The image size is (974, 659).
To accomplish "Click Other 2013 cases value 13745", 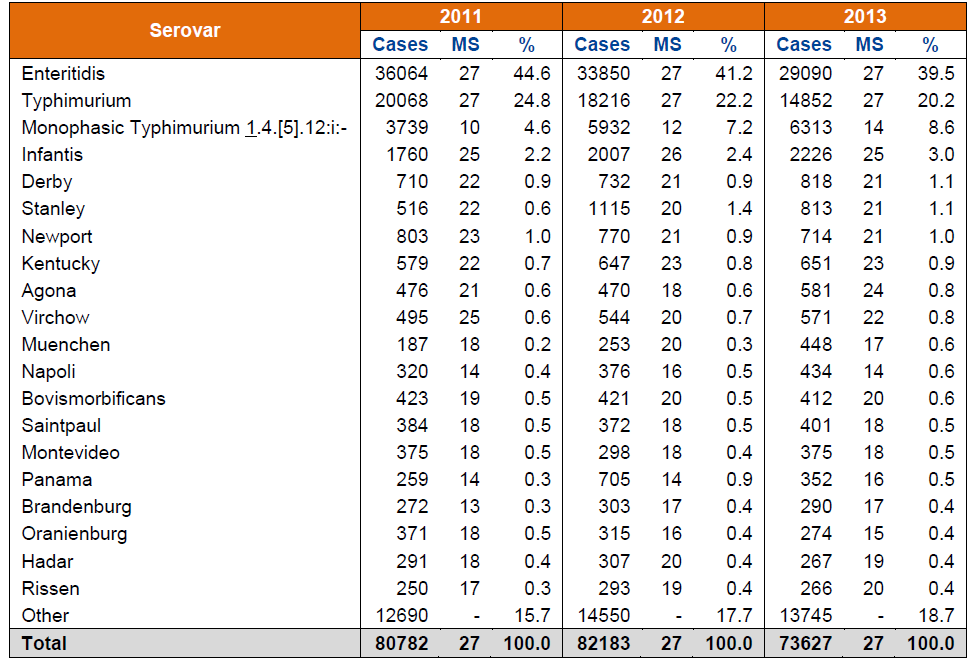I will [x=805, y=616].
